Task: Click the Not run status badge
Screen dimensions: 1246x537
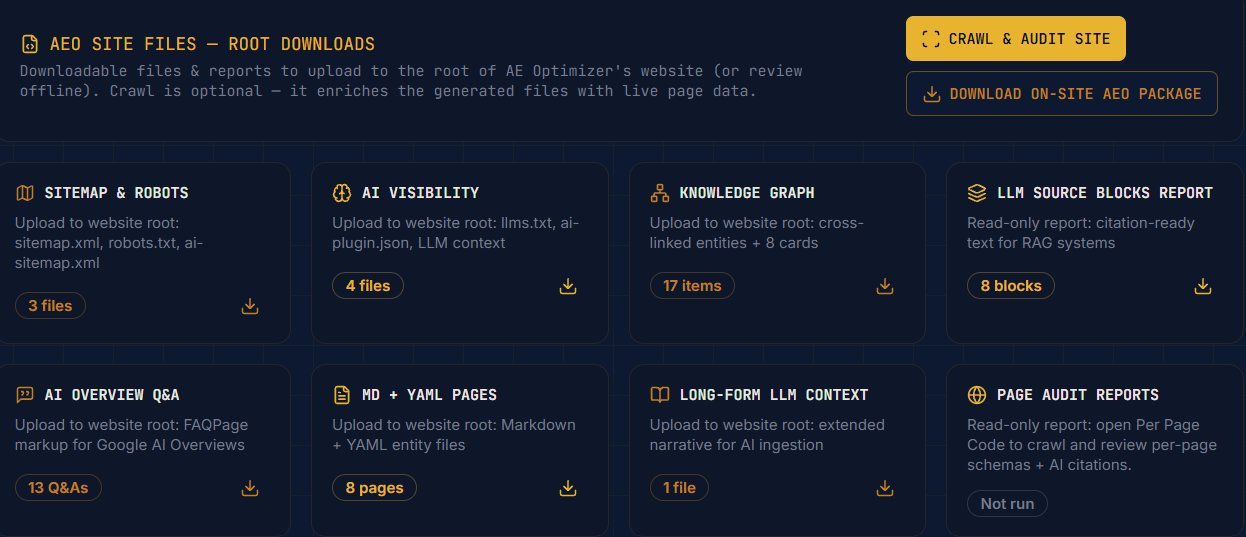Action: point(1007,504)
